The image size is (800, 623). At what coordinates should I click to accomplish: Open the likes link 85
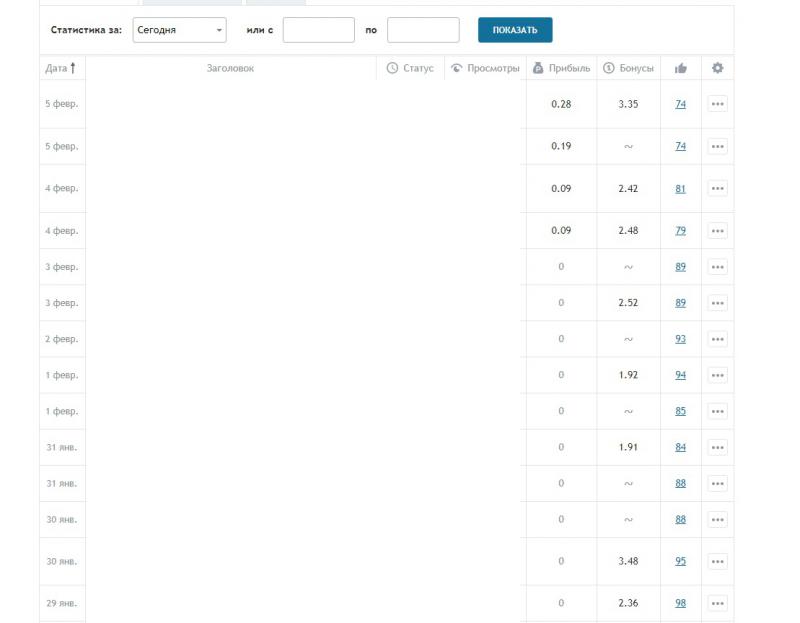point(681,411)
